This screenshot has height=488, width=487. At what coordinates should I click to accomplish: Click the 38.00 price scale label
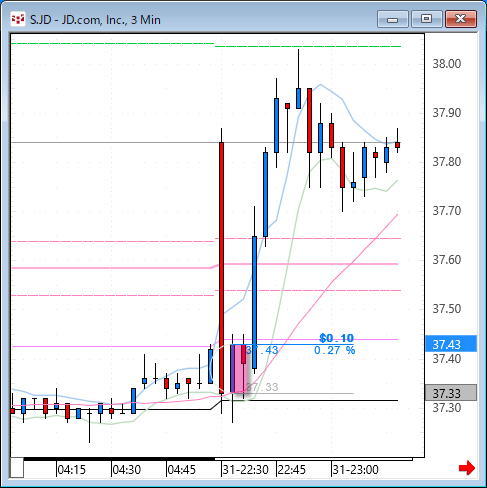pyautogui.click(x=447, y=63)
